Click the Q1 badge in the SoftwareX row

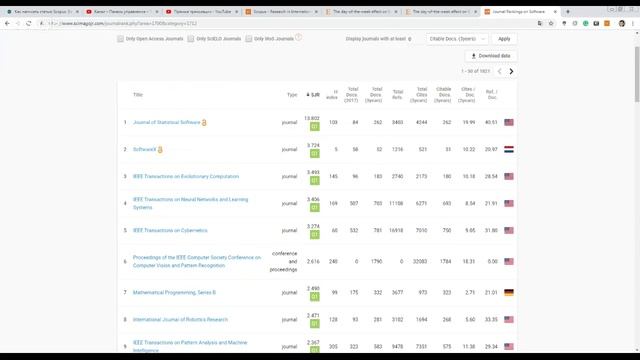[314, 153]
